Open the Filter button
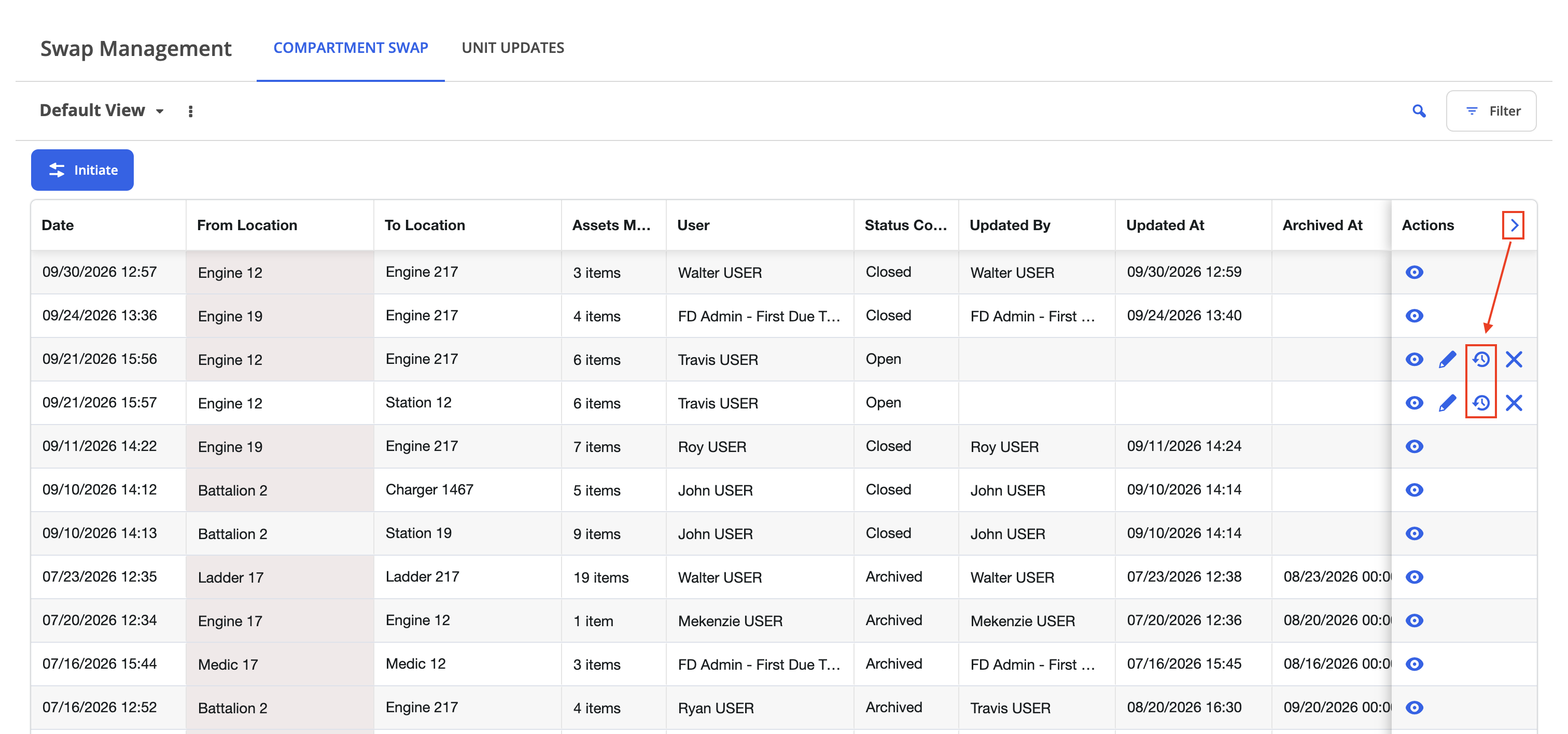 point(1491,111)
